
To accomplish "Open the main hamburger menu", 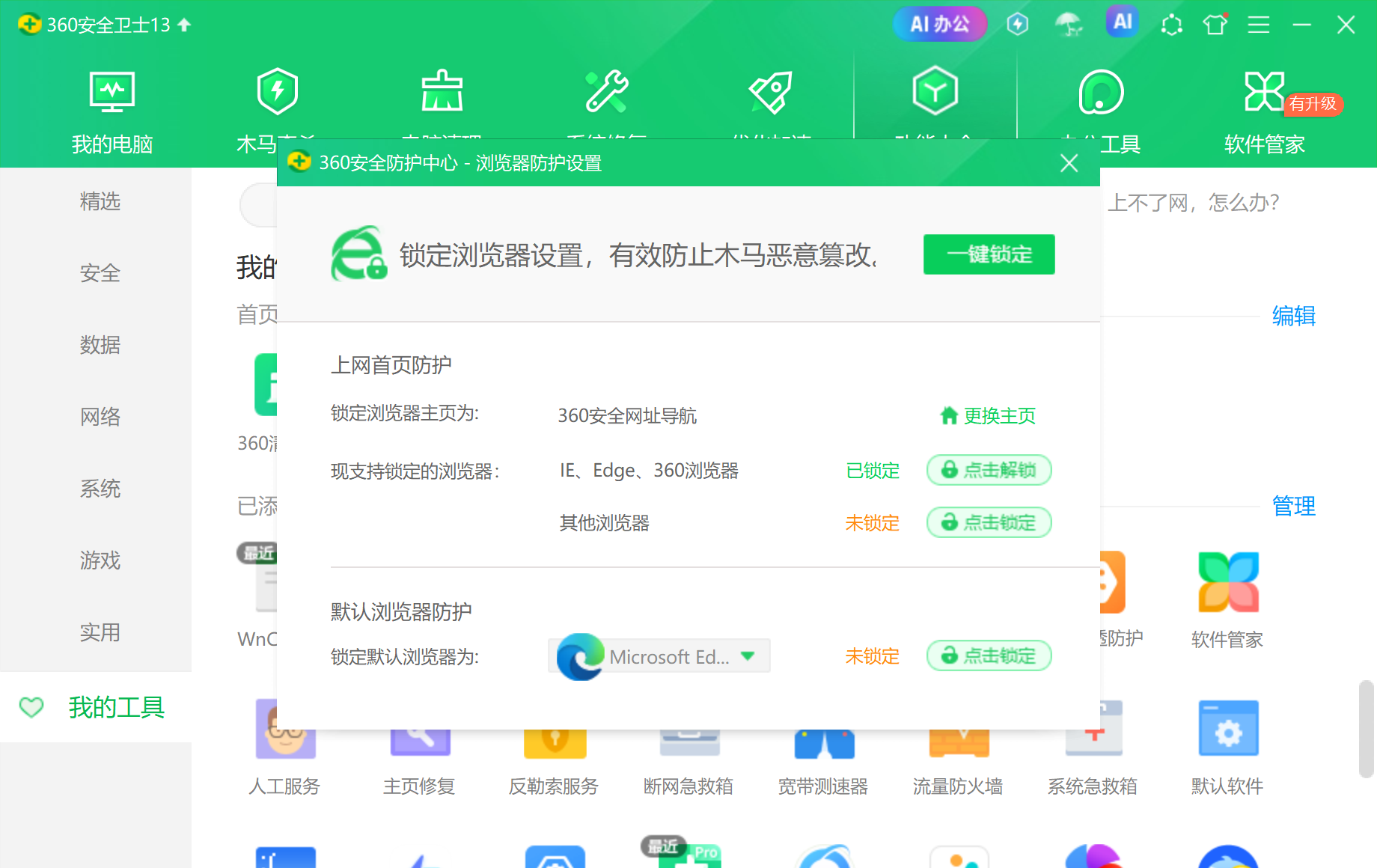I will click(1259, 25).
